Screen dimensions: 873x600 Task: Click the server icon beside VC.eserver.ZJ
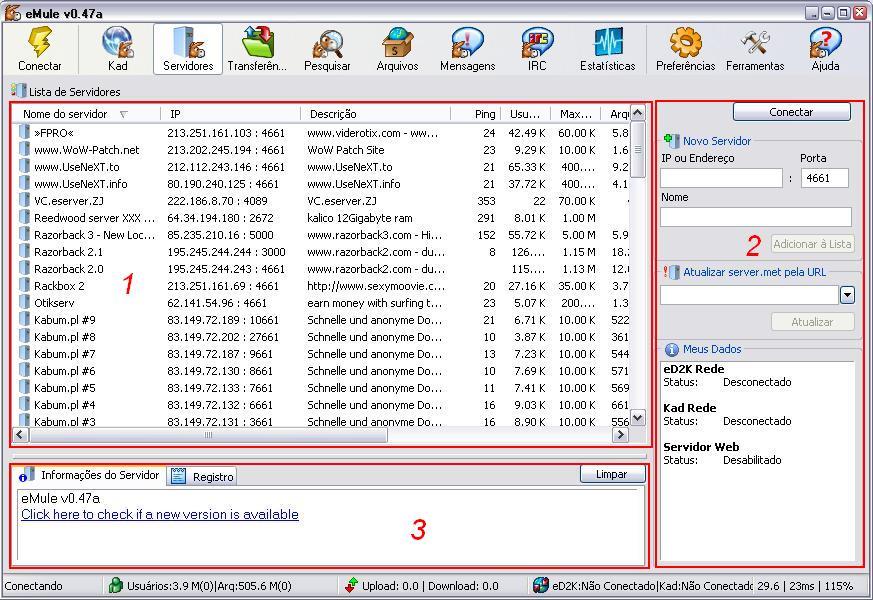(24, 200)
